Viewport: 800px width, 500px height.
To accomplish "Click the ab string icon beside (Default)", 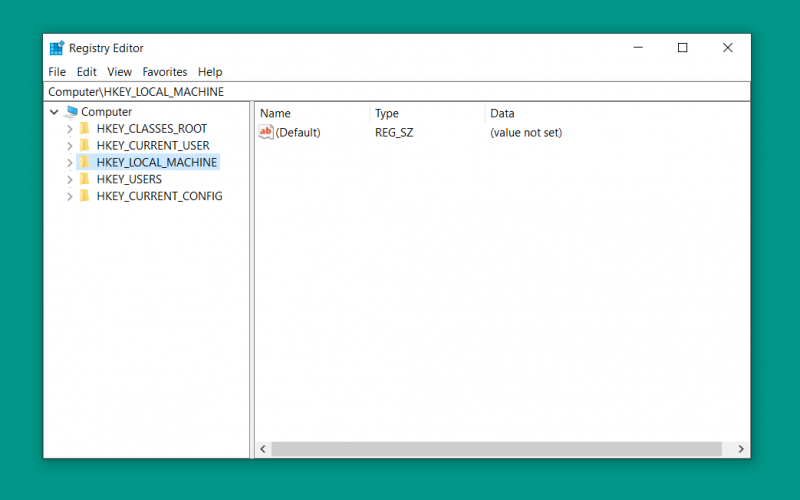I will 266,132.
